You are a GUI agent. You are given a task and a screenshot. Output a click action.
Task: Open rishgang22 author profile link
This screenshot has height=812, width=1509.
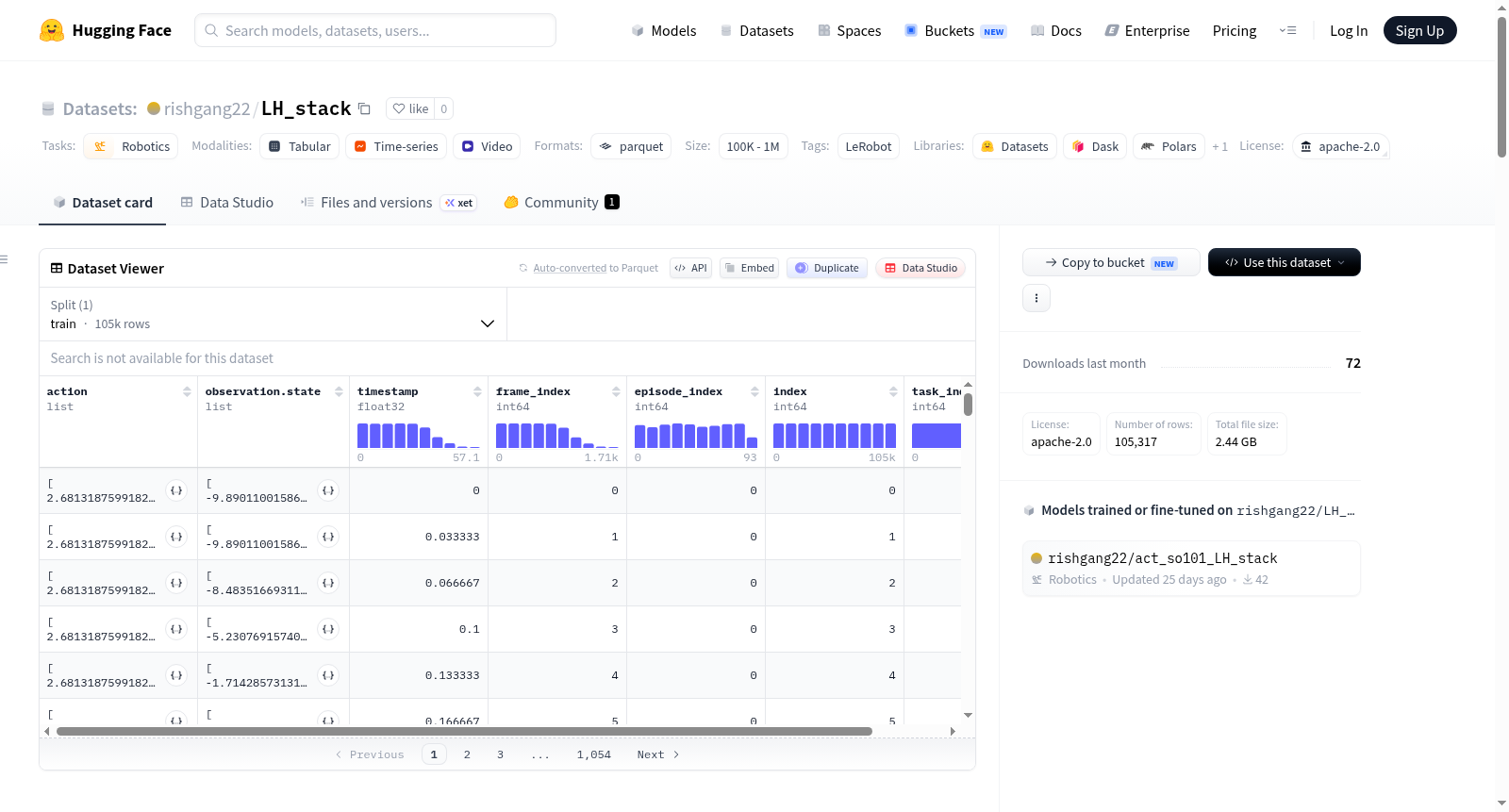point(207,108)
